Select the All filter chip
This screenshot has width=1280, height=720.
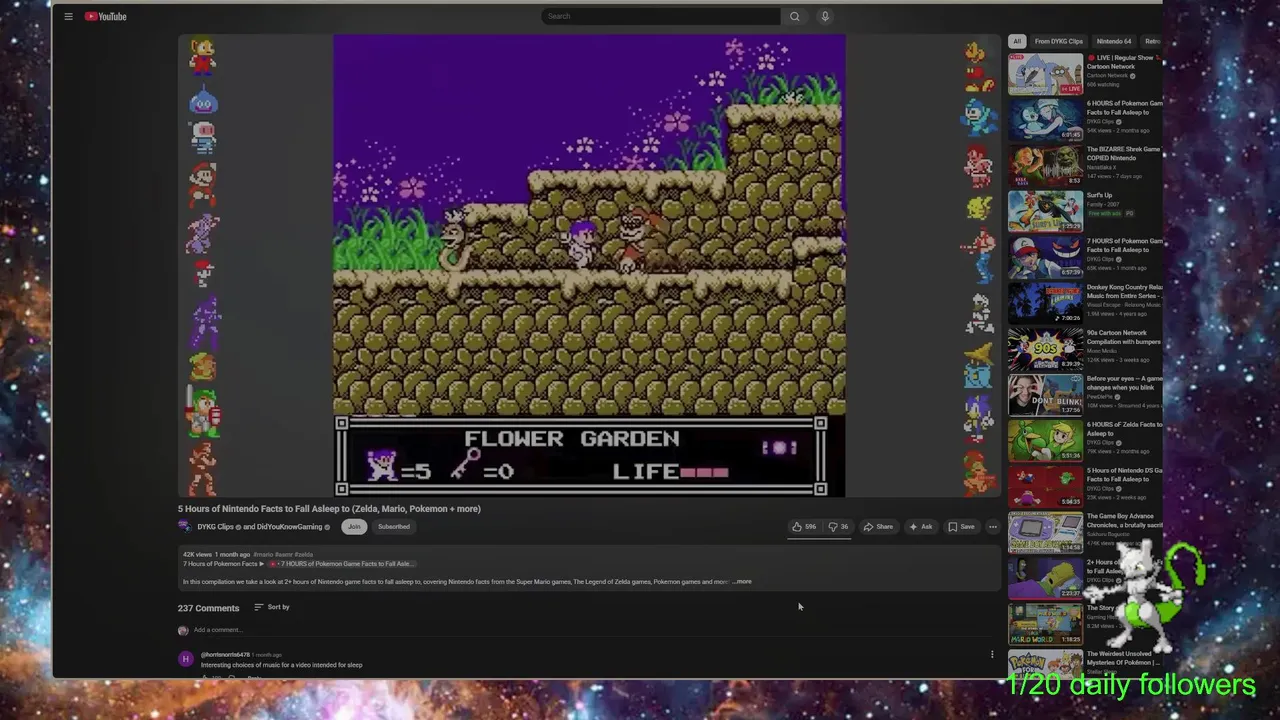point(1017,41)
